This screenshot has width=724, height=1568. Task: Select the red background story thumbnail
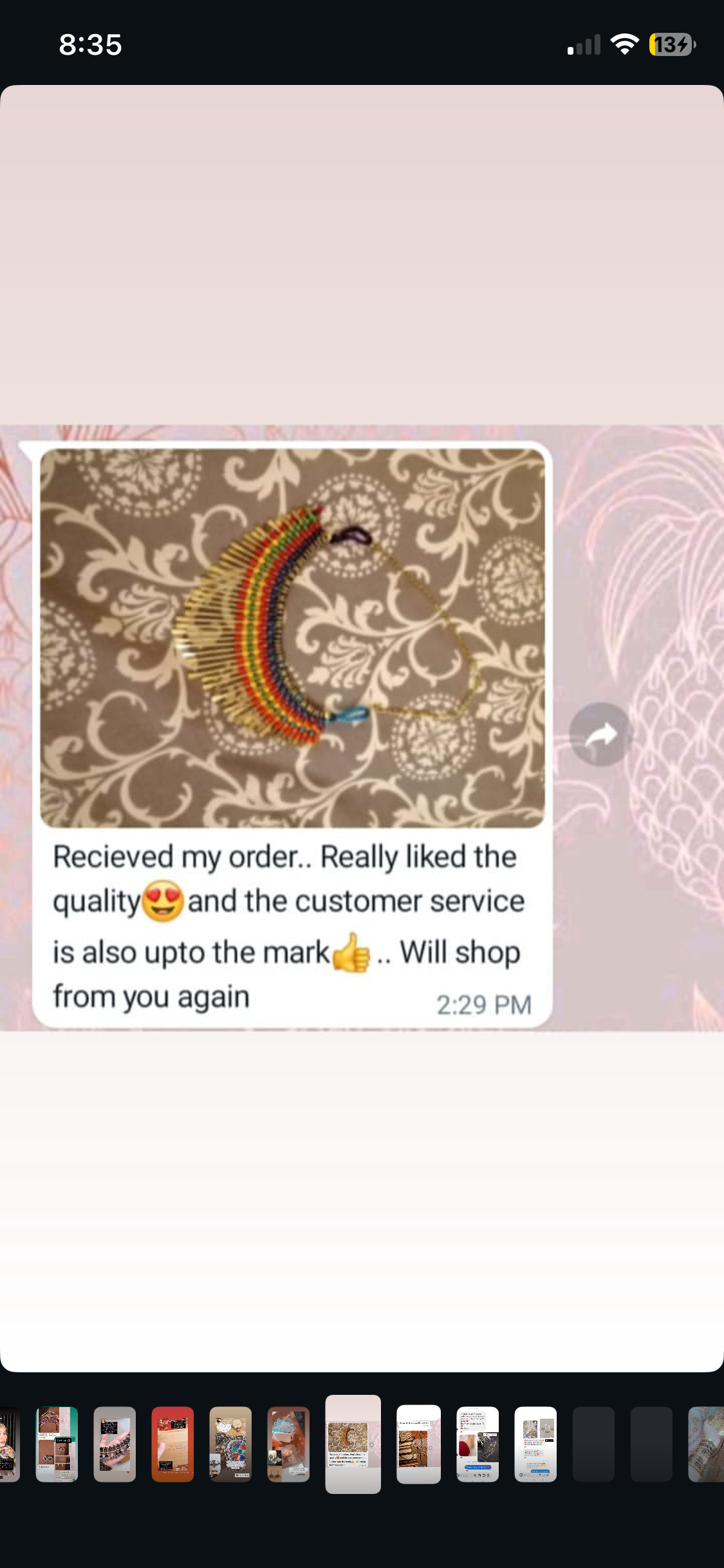(172, 1444)
